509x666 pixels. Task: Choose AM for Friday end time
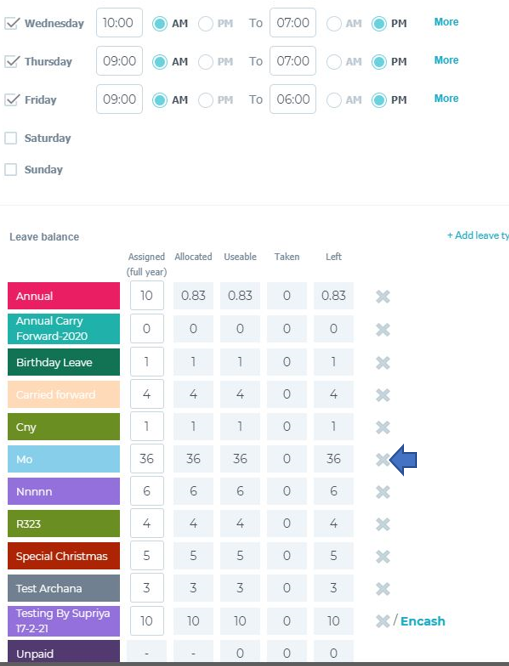pyautogui.click(x=334, y=100)
